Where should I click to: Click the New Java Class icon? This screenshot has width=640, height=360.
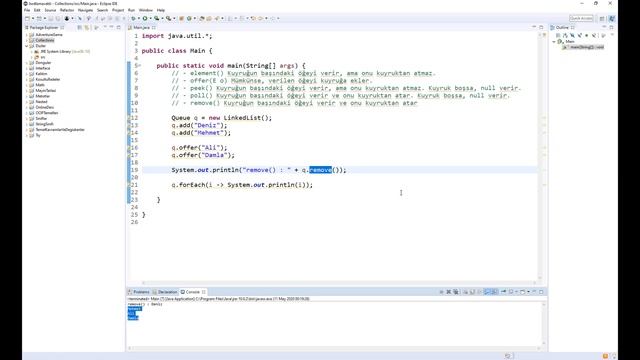[189, 18]
